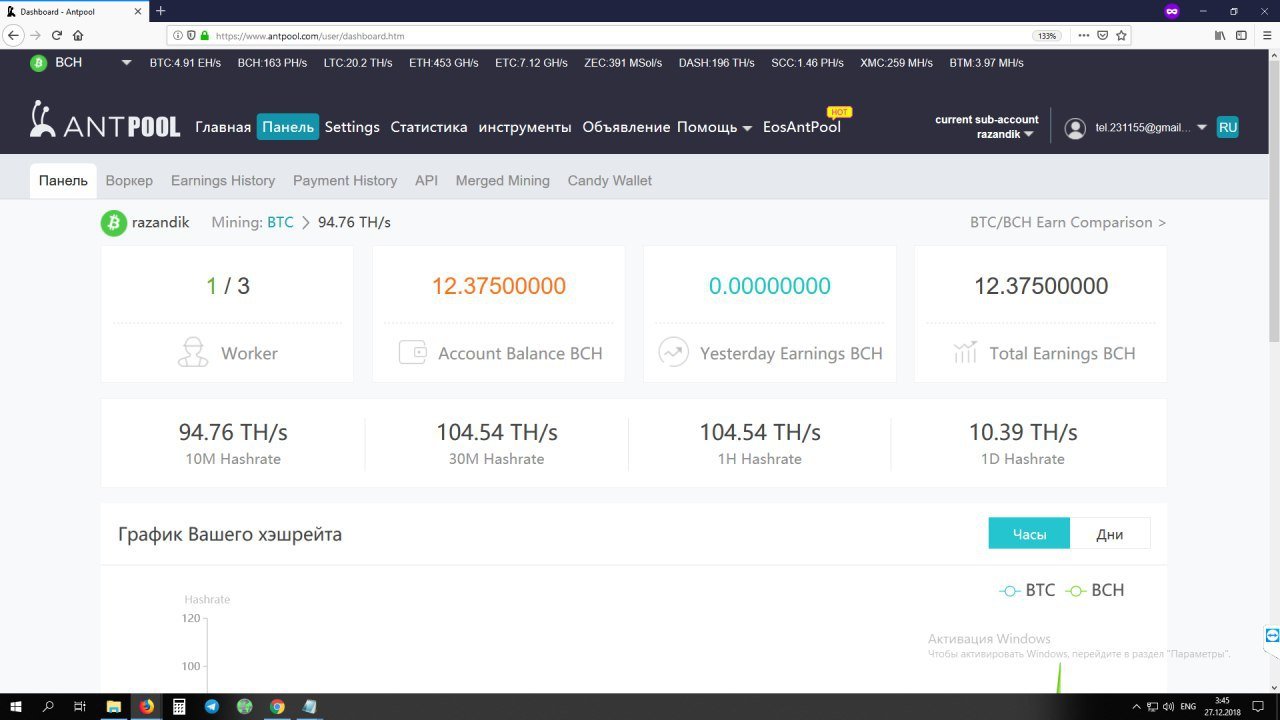Click the Yesterday Earnings trend icon
The height and width of the screenshot is (720, 1280).
click(x=673, y=352)
